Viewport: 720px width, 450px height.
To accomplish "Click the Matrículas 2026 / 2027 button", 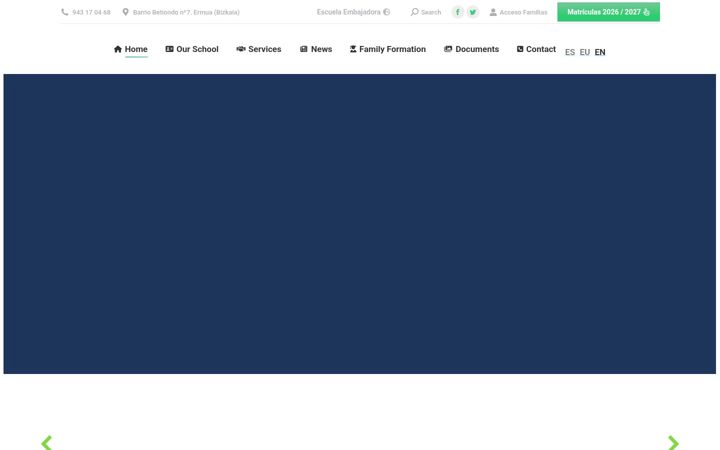I will 608,12.
